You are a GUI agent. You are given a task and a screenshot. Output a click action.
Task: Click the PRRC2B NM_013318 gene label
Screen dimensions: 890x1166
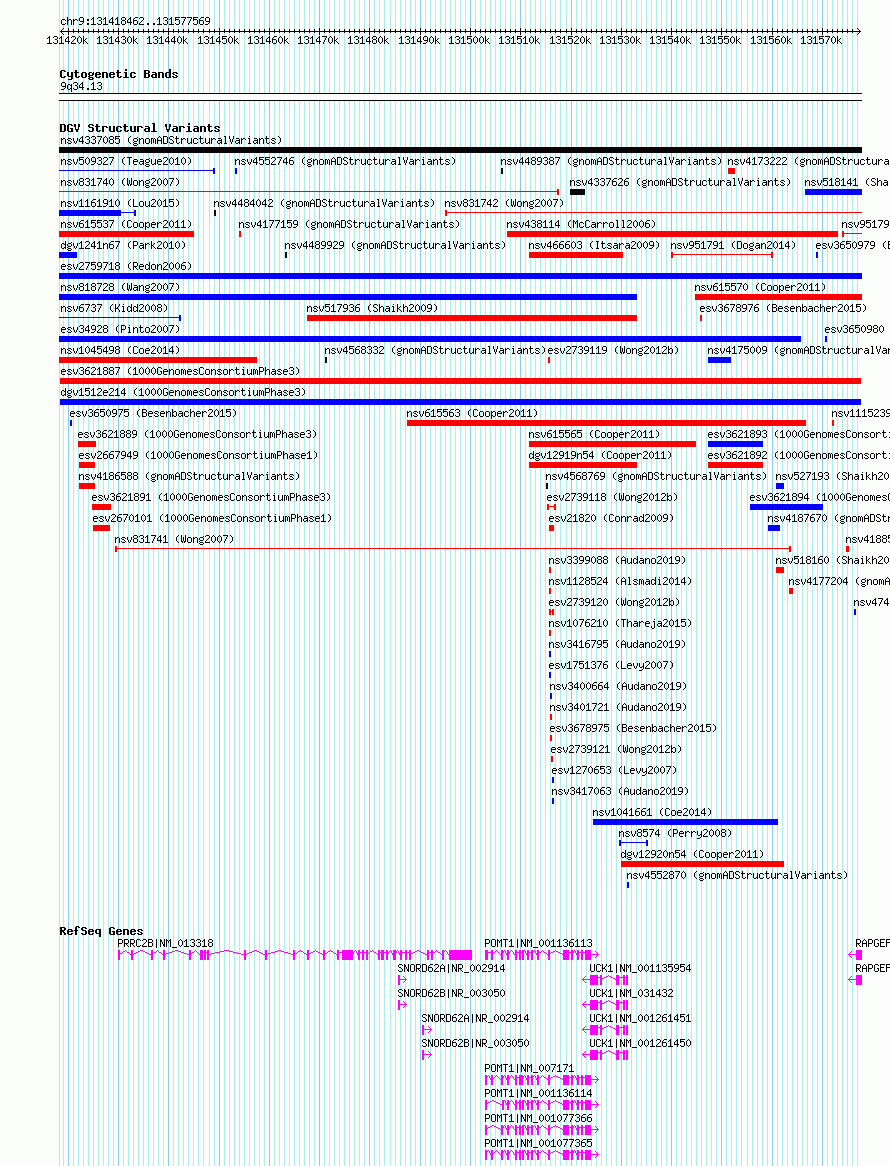(165, 943)
